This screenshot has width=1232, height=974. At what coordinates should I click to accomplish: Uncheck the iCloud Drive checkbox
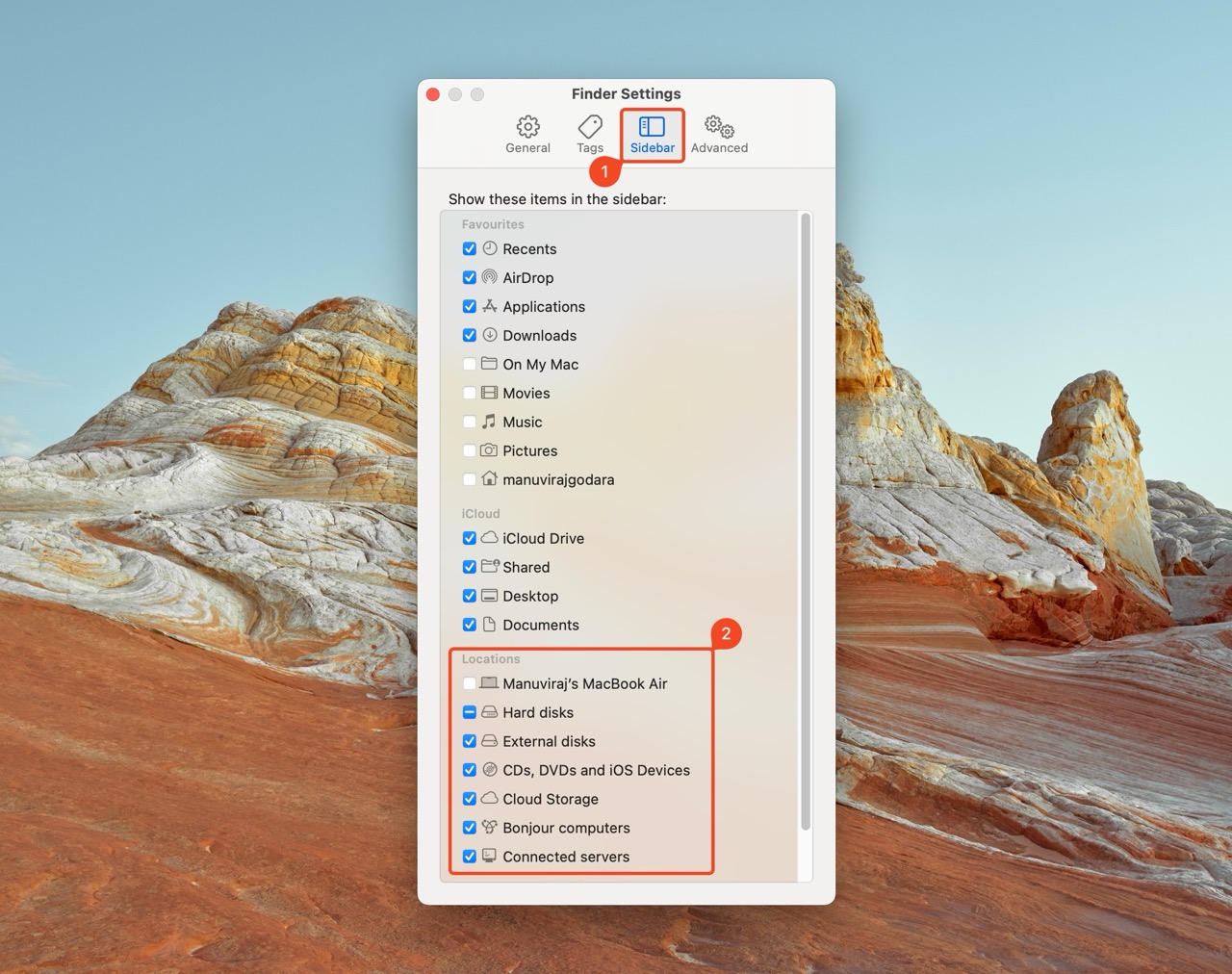click(470, 538)
